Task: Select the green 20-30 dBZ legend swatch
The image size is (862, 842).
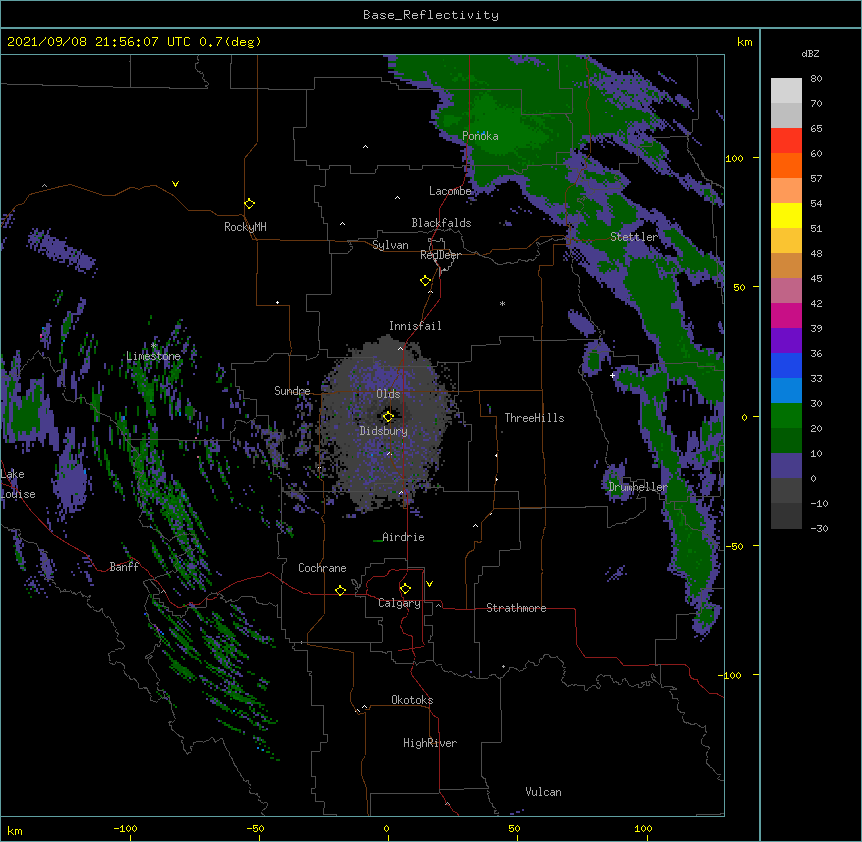Action: pos(786,416)
